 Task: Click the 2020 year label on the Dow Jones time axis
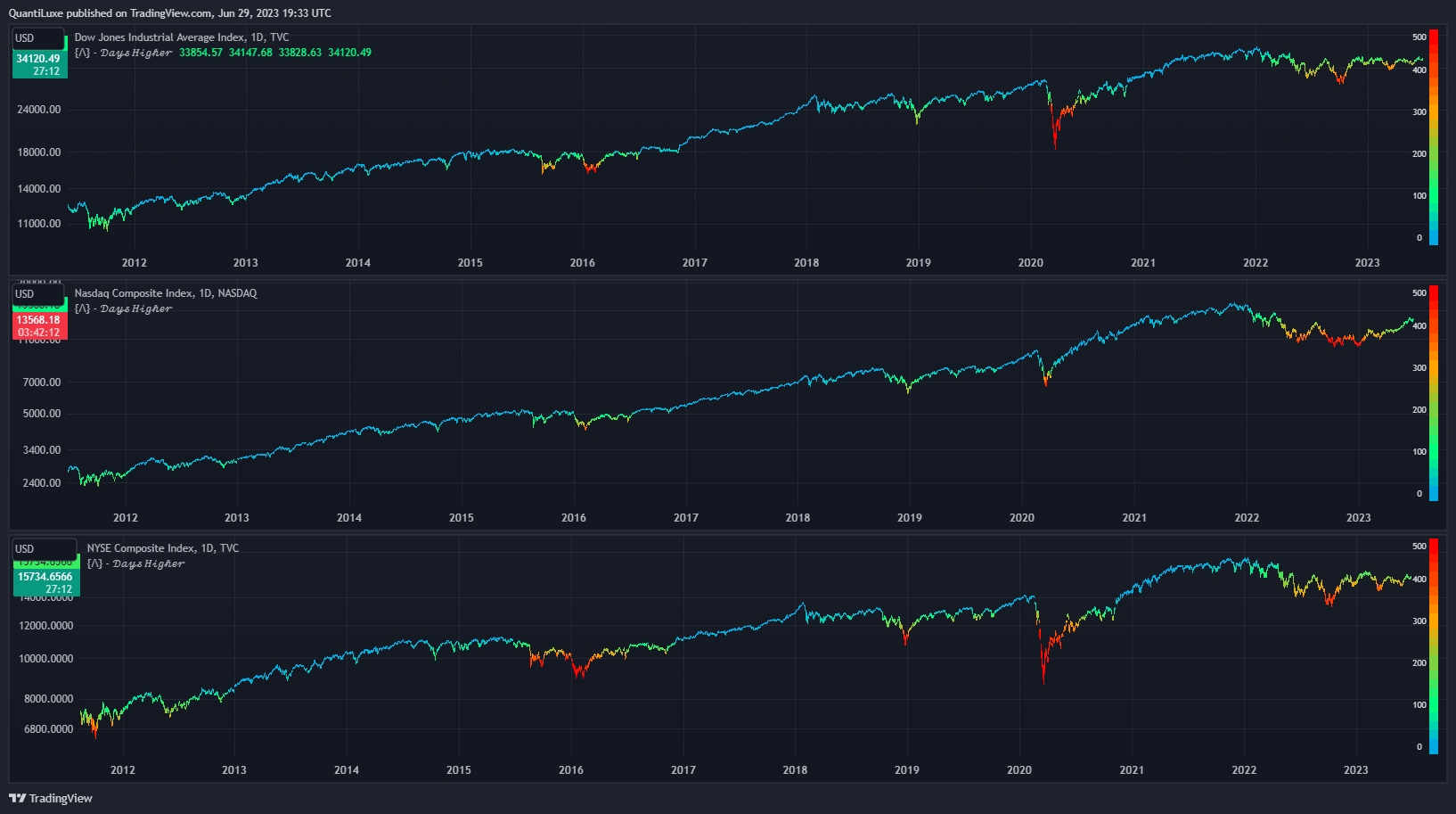[x=1031, y=263]
